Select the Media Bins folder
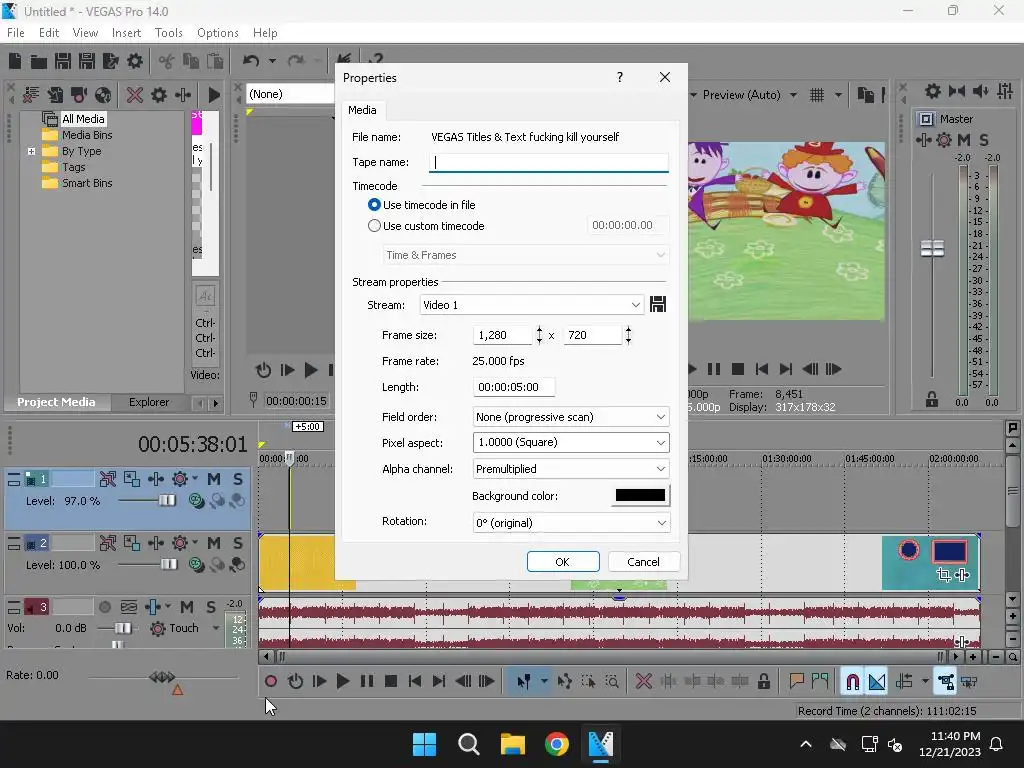Viewport: 1024px width, 768px height. coord(87,135)
